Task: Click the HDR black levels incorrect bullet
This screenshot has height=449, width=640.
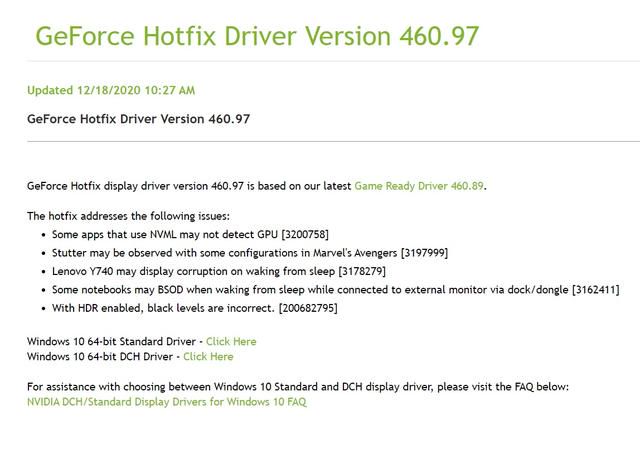Action: coord(195,308)
